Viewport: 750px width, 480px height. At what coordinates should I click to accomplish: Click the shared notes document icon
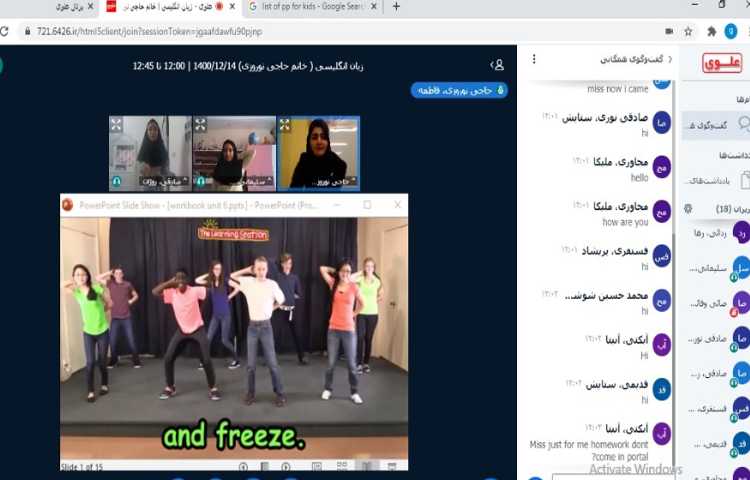point(742,180)
